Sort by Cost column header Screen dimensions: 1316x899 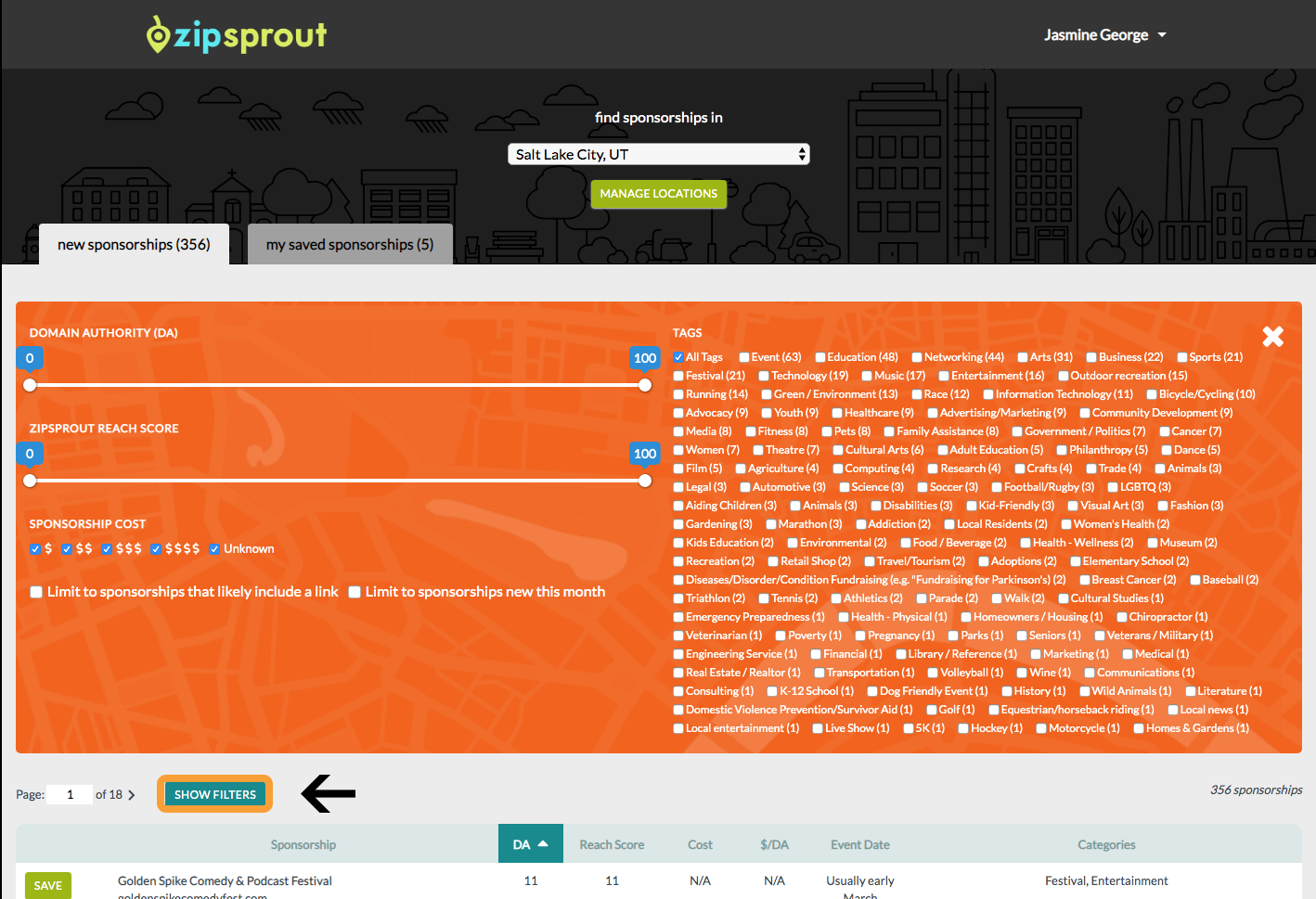tap(700, 844)
